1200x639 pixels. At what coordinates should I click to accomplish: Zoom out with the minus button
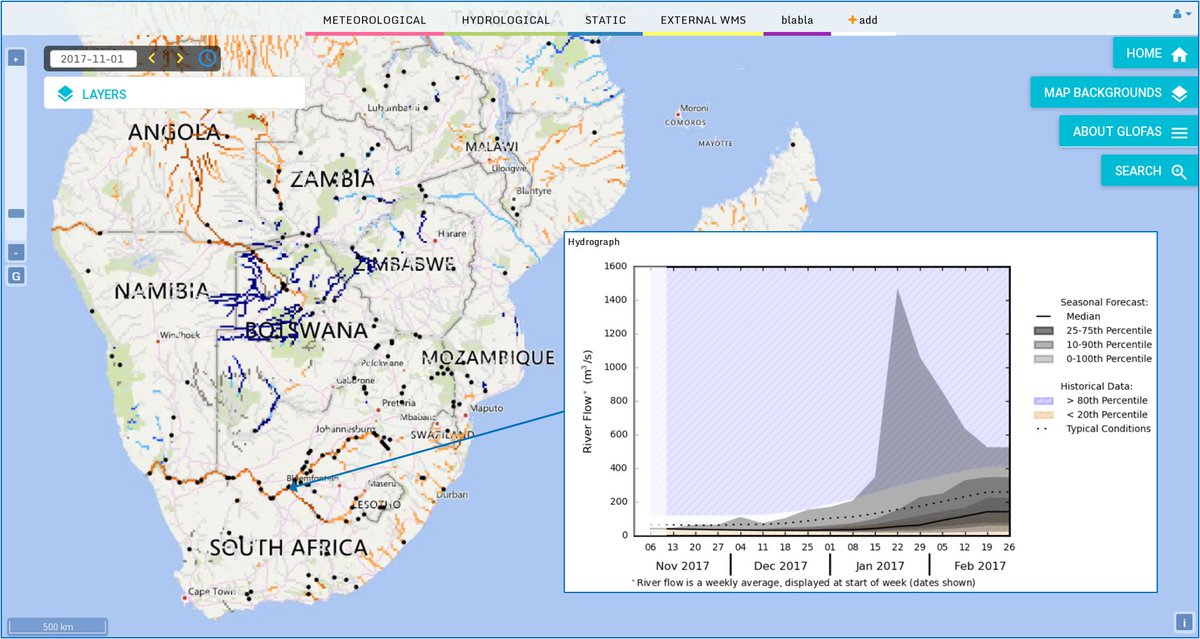tap(16, 252)
